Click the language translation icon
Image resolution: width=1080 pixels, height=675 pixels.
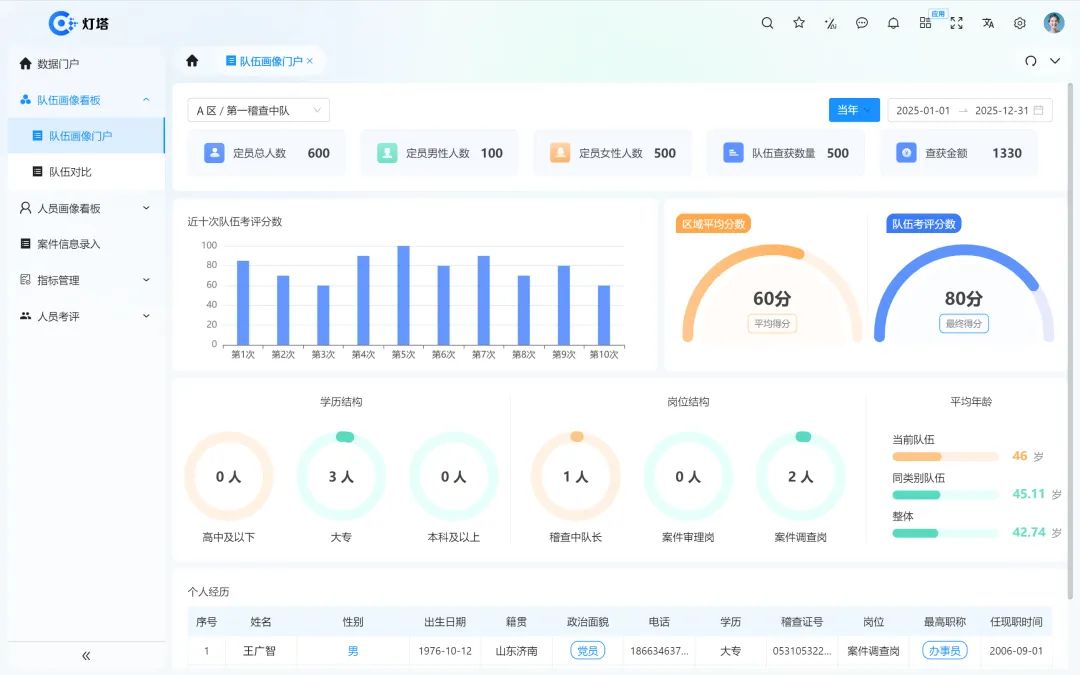point(988,22)
